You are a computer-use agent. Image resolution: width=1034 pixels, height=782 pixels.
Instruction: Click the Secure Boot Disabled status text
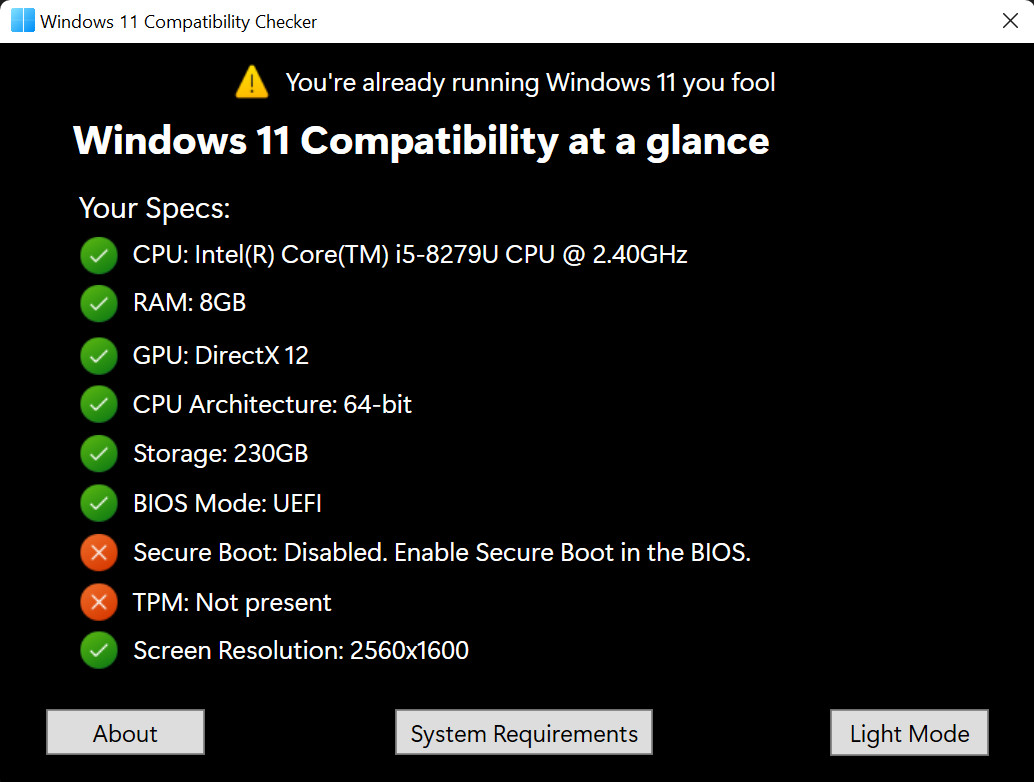(442, 553)
